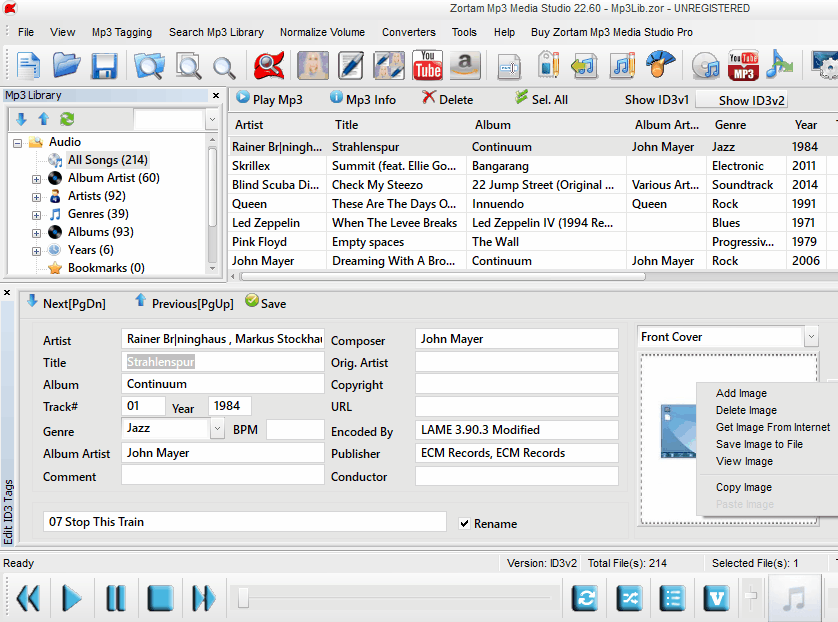This screenshot has height=622, width=838.
Task: Click the new document toolbar icon
Action: click(28, 66)
